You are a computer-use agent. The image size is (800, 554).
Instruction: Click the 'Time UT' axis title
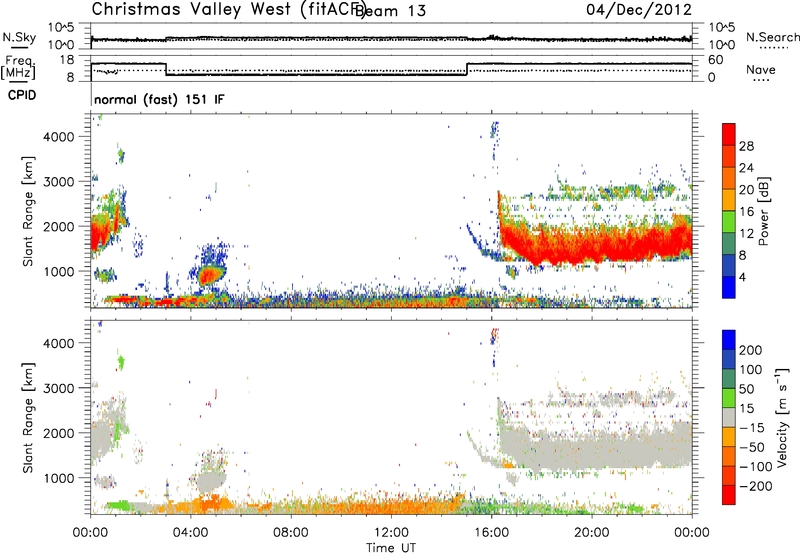[x=391, y=548]
